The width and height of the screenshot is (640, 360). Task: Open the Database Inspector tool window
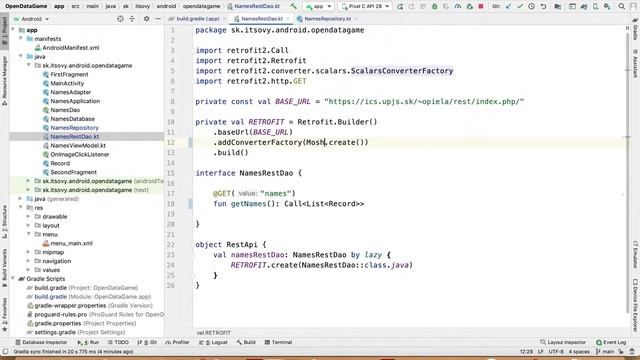41,342
